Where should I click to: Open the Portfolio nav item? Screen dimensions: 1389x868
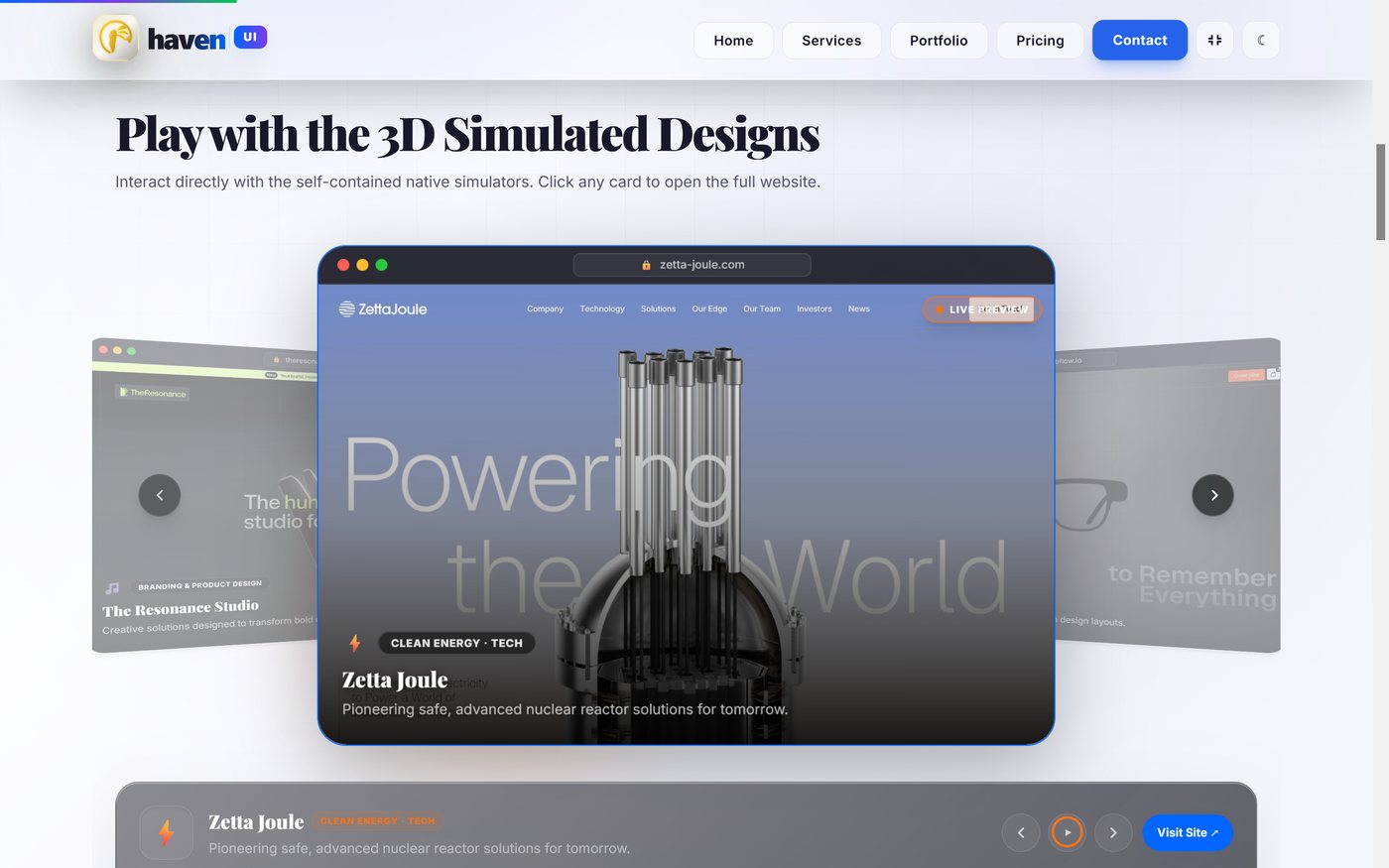coord(939,41)
